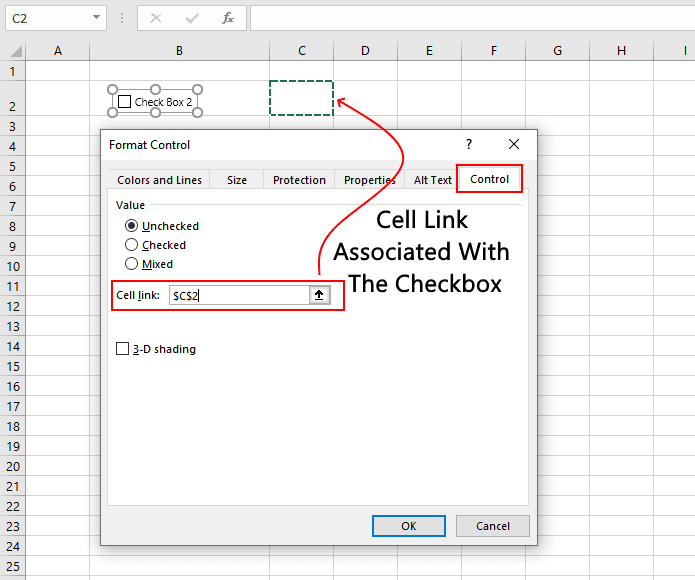The image size is (695, 580).
Task: Open the Properties tab
Action: 369,180
